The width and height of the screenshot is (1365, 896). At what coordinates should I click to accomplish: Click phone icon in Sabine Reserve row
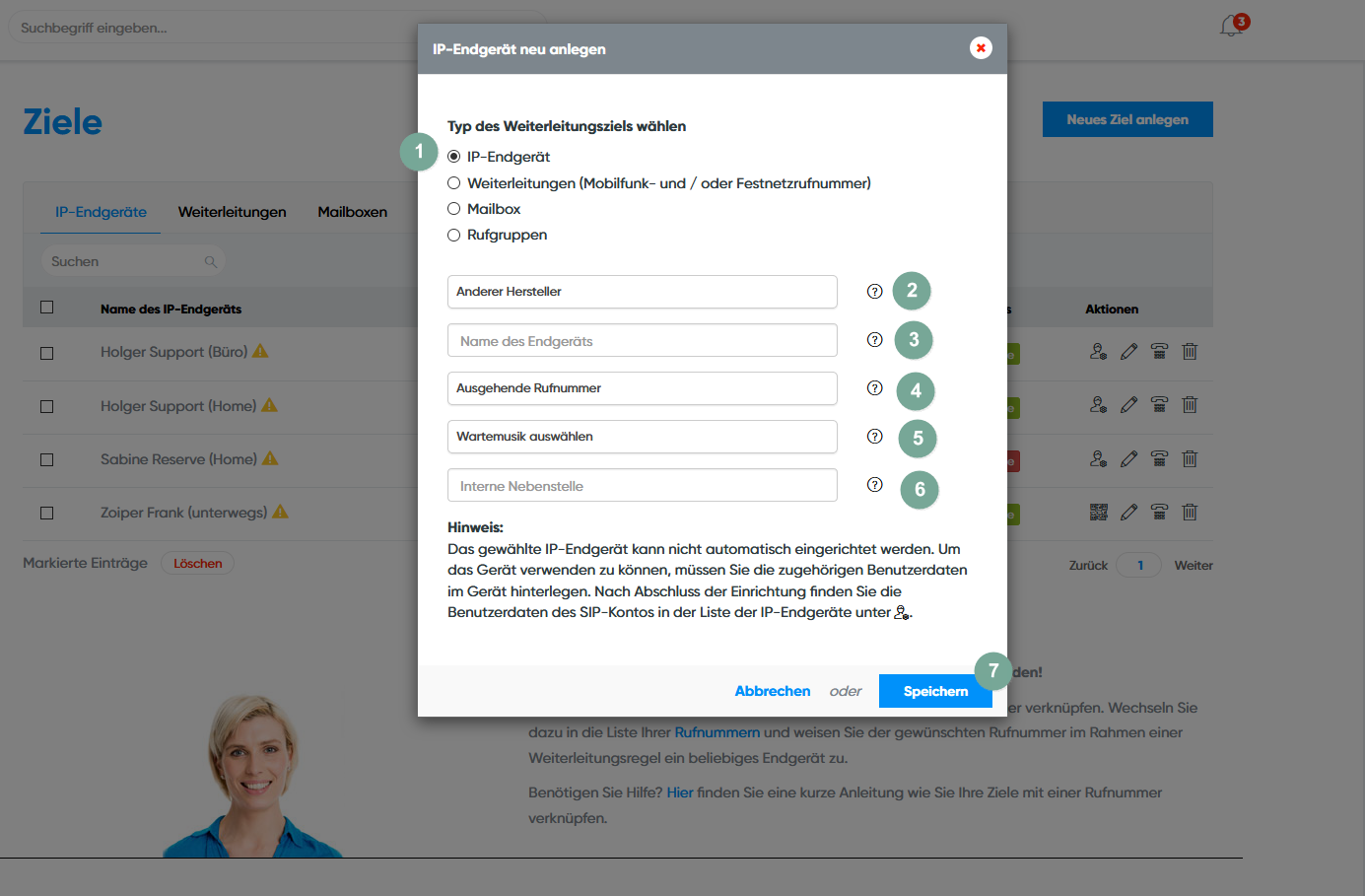click(x=1159, y=458)
